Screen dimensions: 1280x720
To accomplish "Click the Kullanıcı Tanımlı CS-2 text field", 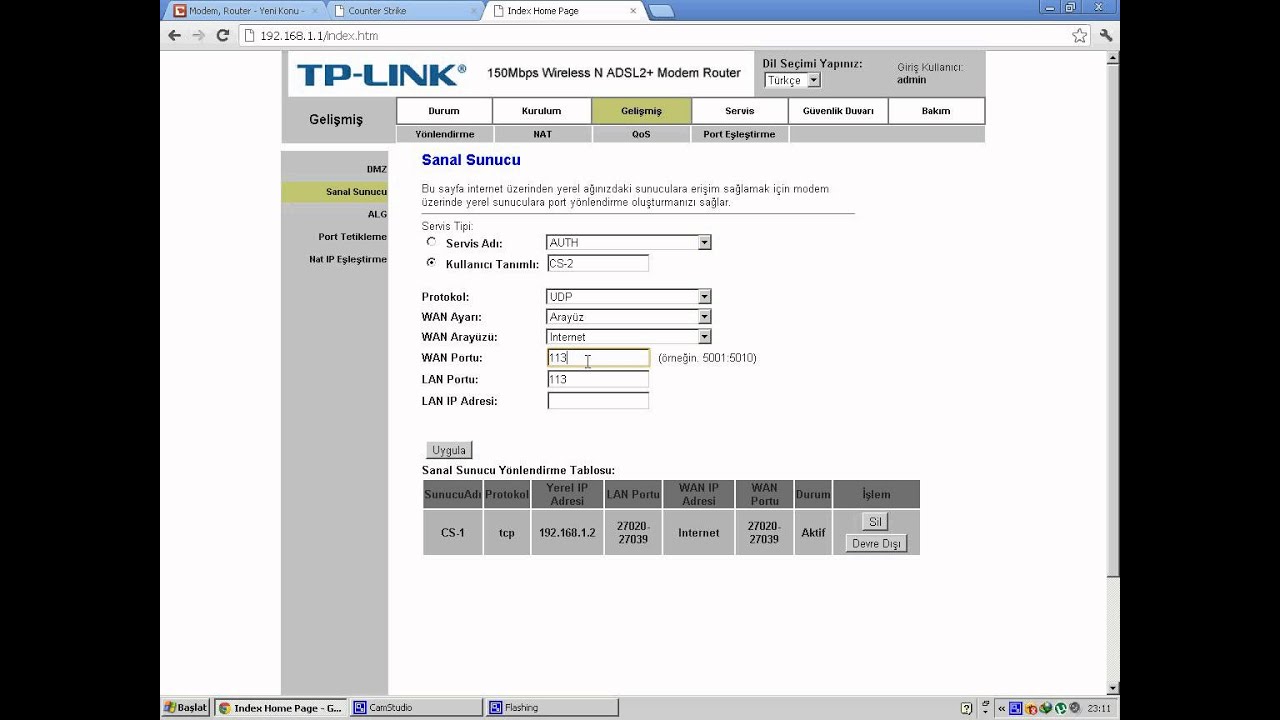I will coord(598,263).
